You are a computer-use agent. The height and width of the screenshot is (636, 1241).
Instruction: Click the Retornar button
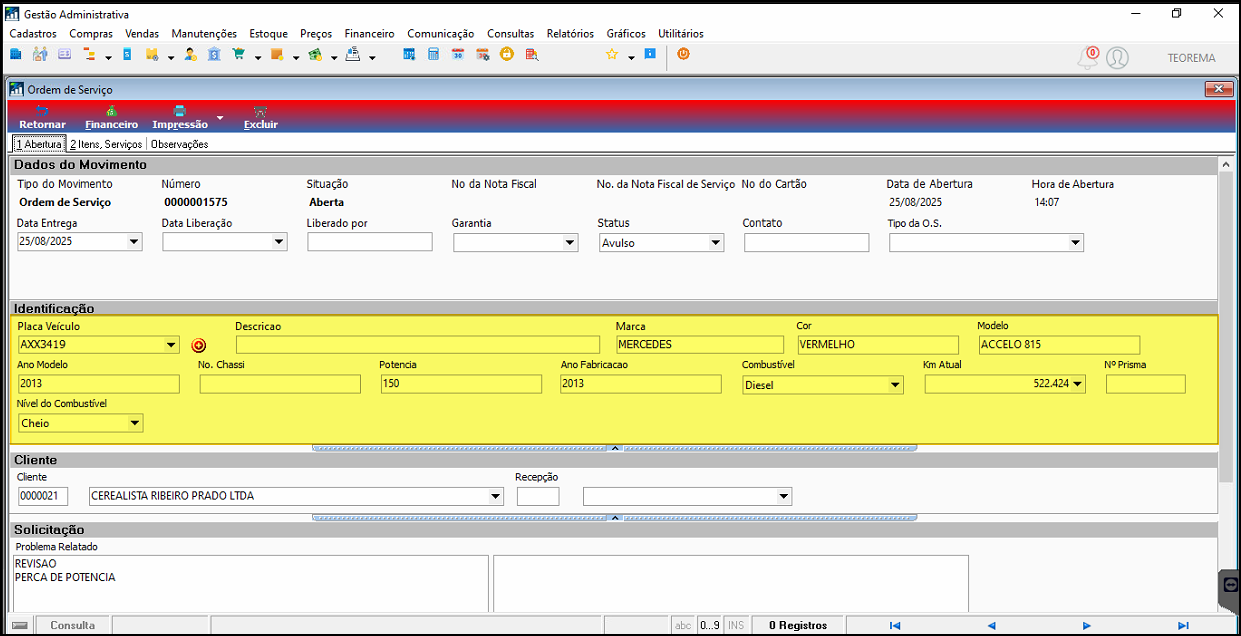[x=42, y=117]
